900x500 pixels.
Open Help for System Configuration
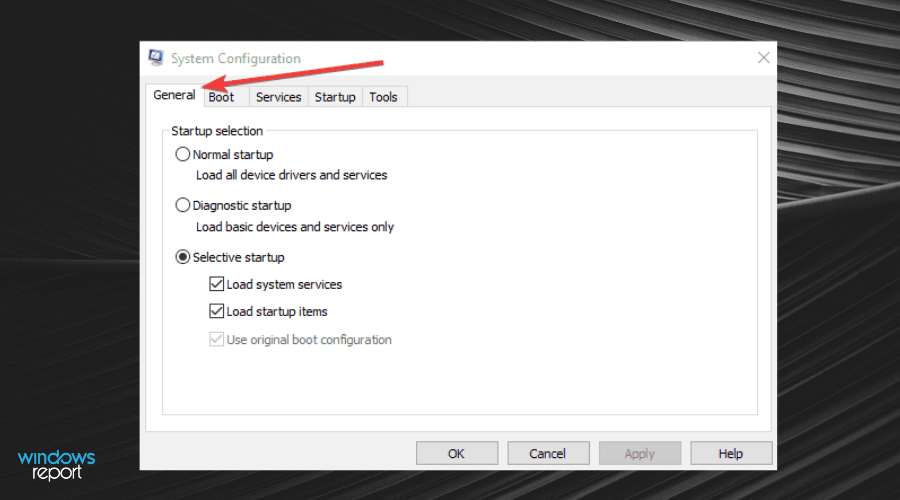(x=731, y=454)
